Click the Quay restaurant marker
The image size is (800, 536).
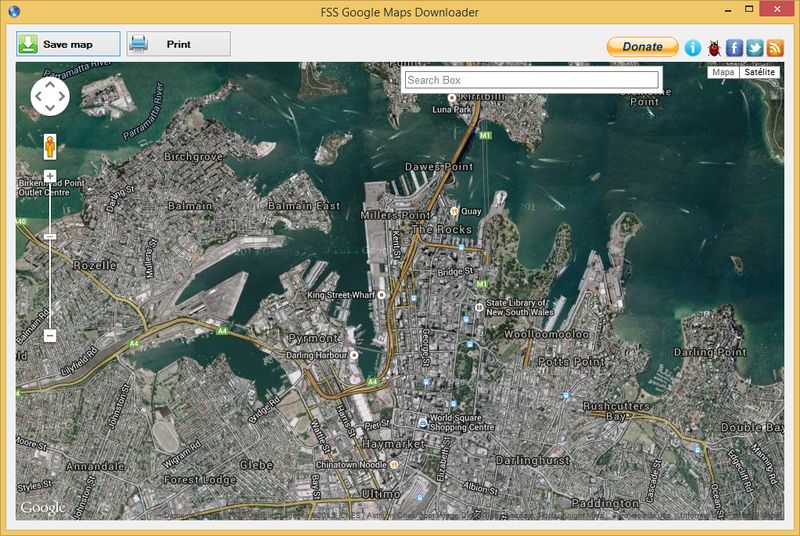coord(454,211)
